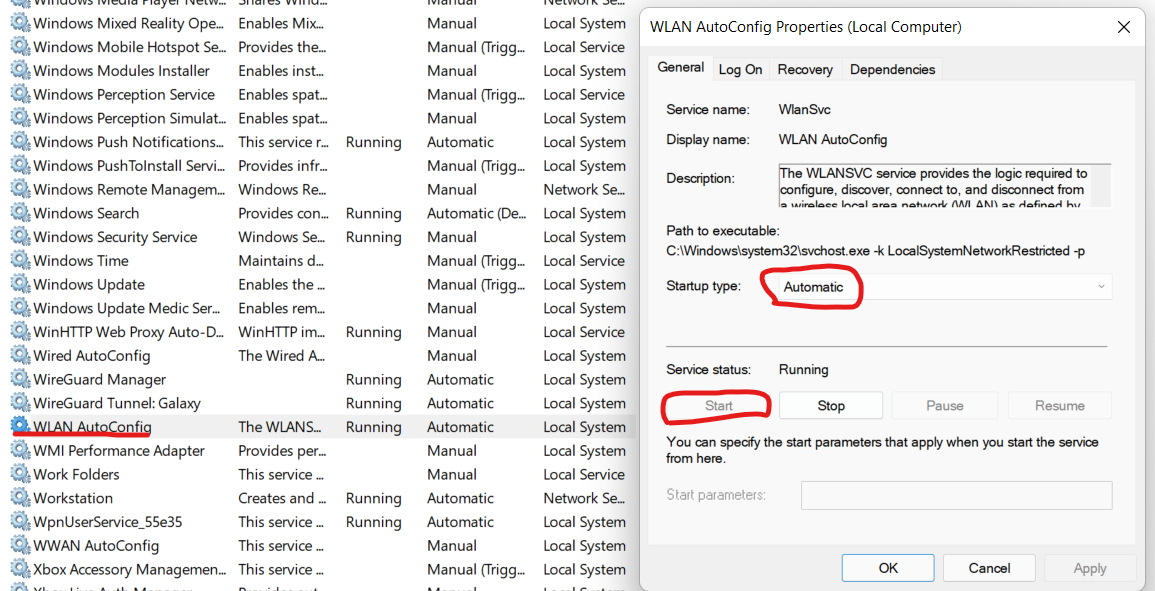Click gear icon beside Windows Update service
This screenshot has height=591, width=1155.
[x=20, y=284]
